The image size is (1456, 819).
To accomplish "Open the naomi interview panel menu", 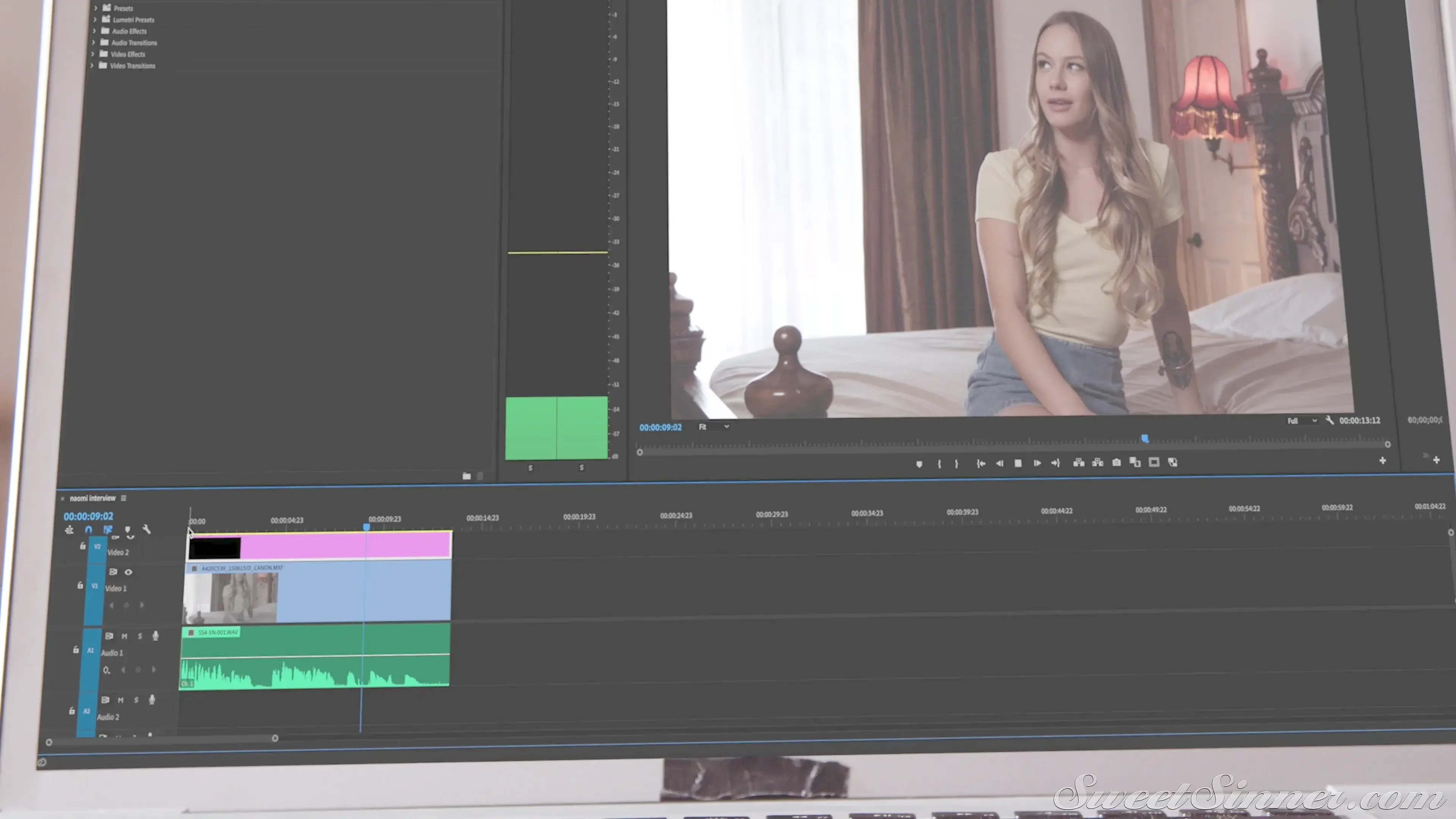I will pos(123,498).
